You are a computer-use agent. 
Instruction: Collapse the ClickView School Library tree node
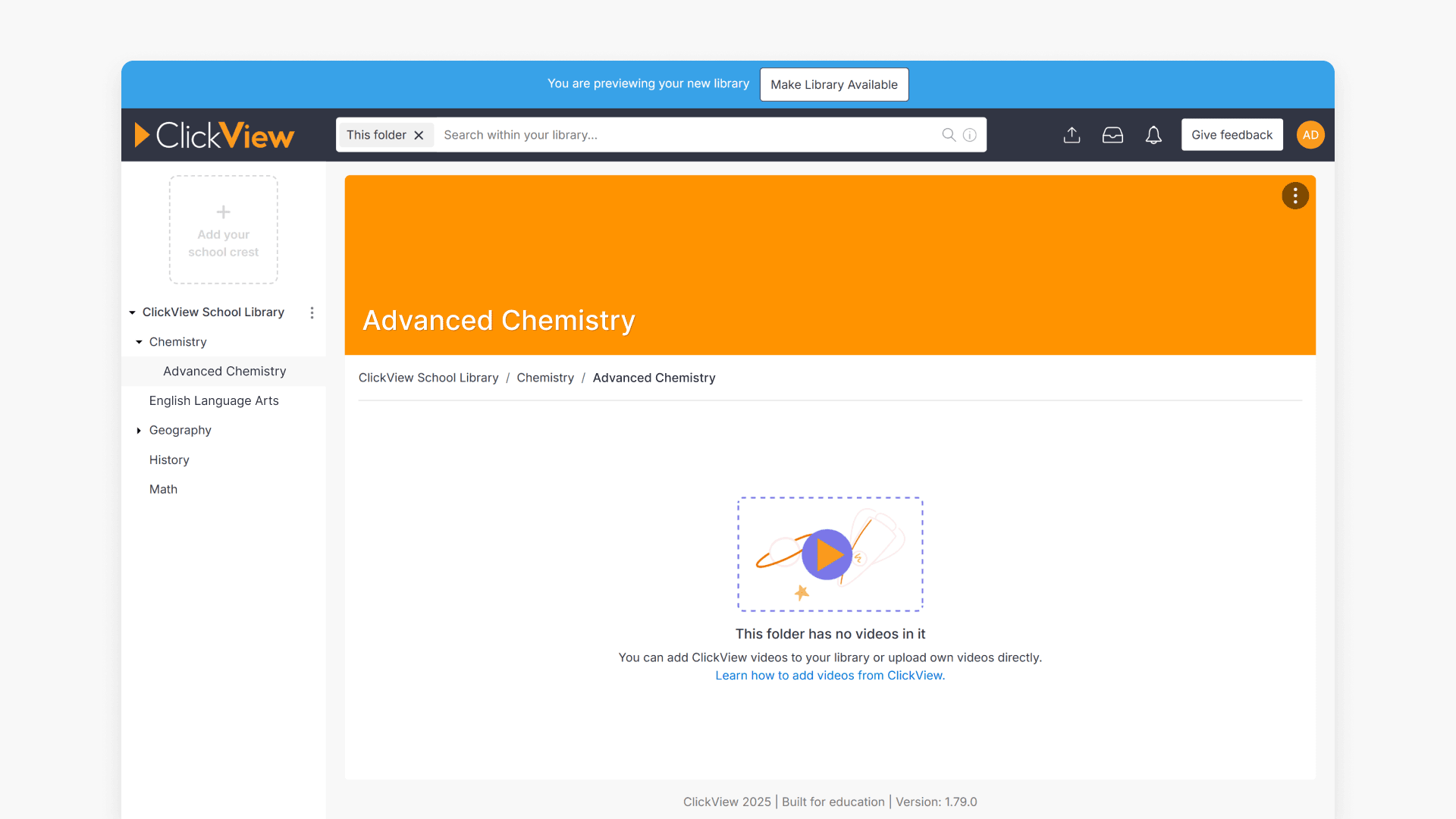pos(132,312)
